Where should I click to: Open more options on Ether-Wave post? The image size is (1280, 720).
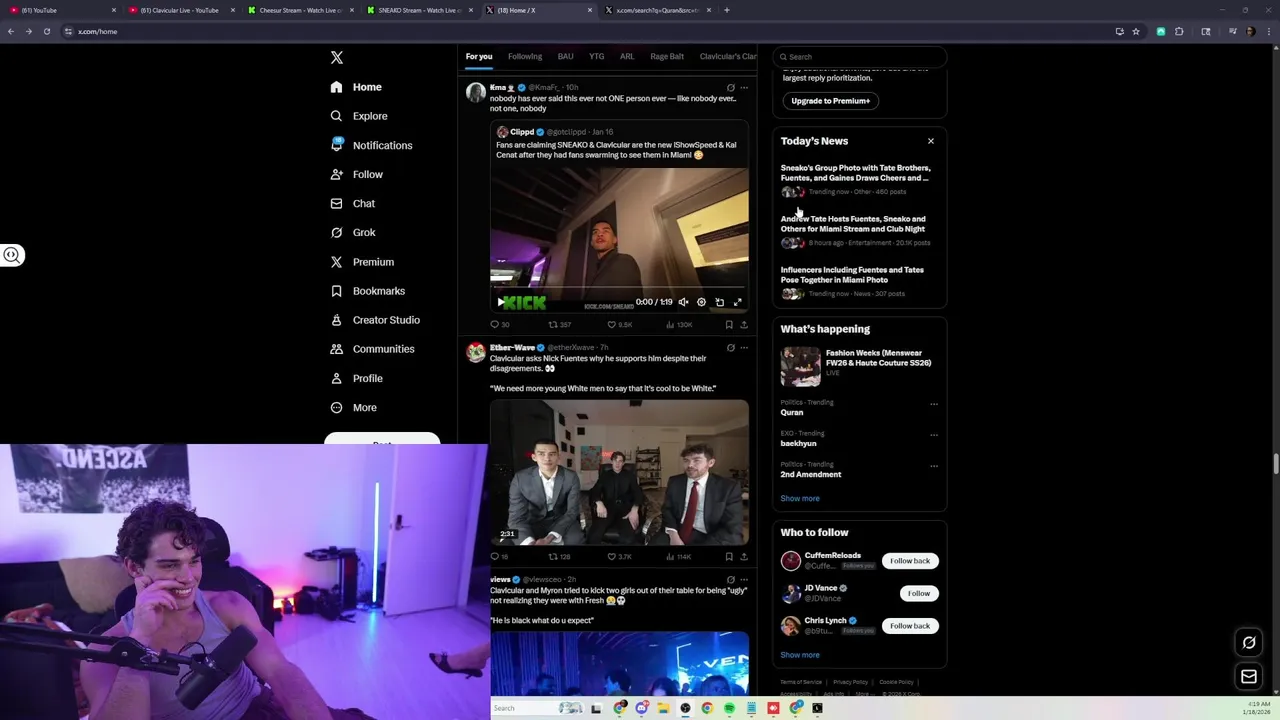pyautogui.click(x=744, y=348)
